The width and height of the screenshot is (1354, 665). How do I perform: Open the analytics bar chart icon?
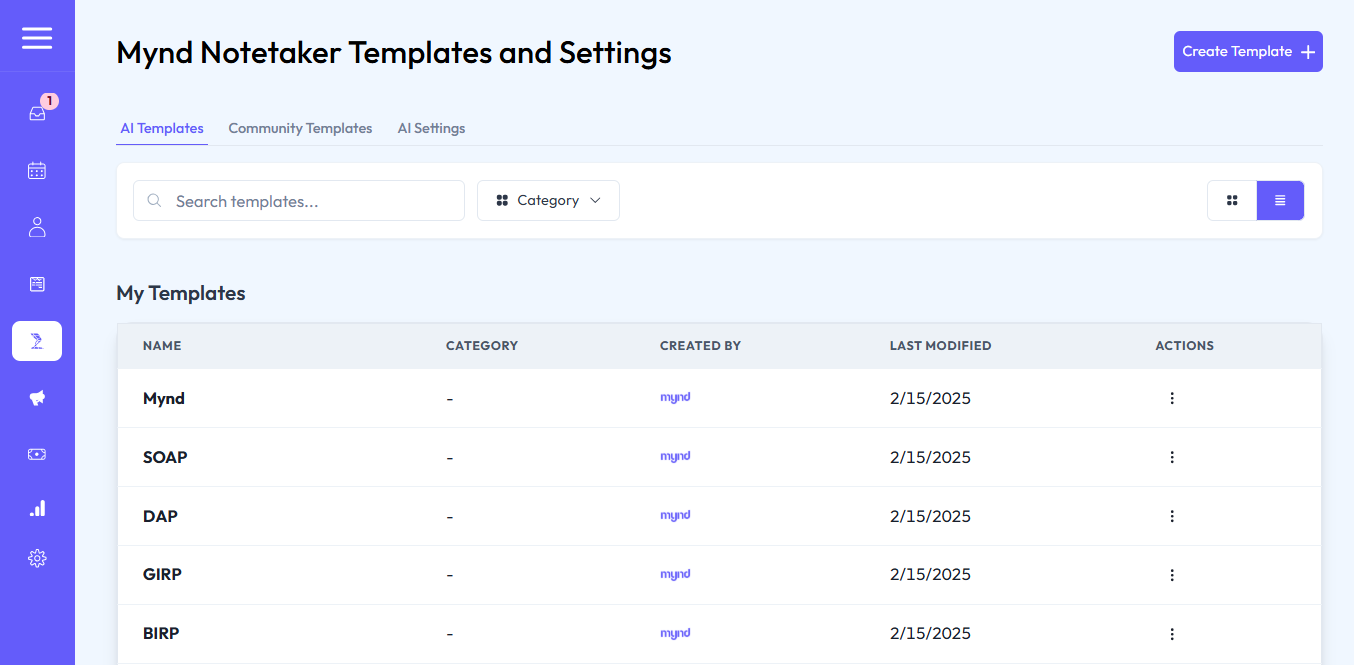pyautogui.click(x=37, y=509)
